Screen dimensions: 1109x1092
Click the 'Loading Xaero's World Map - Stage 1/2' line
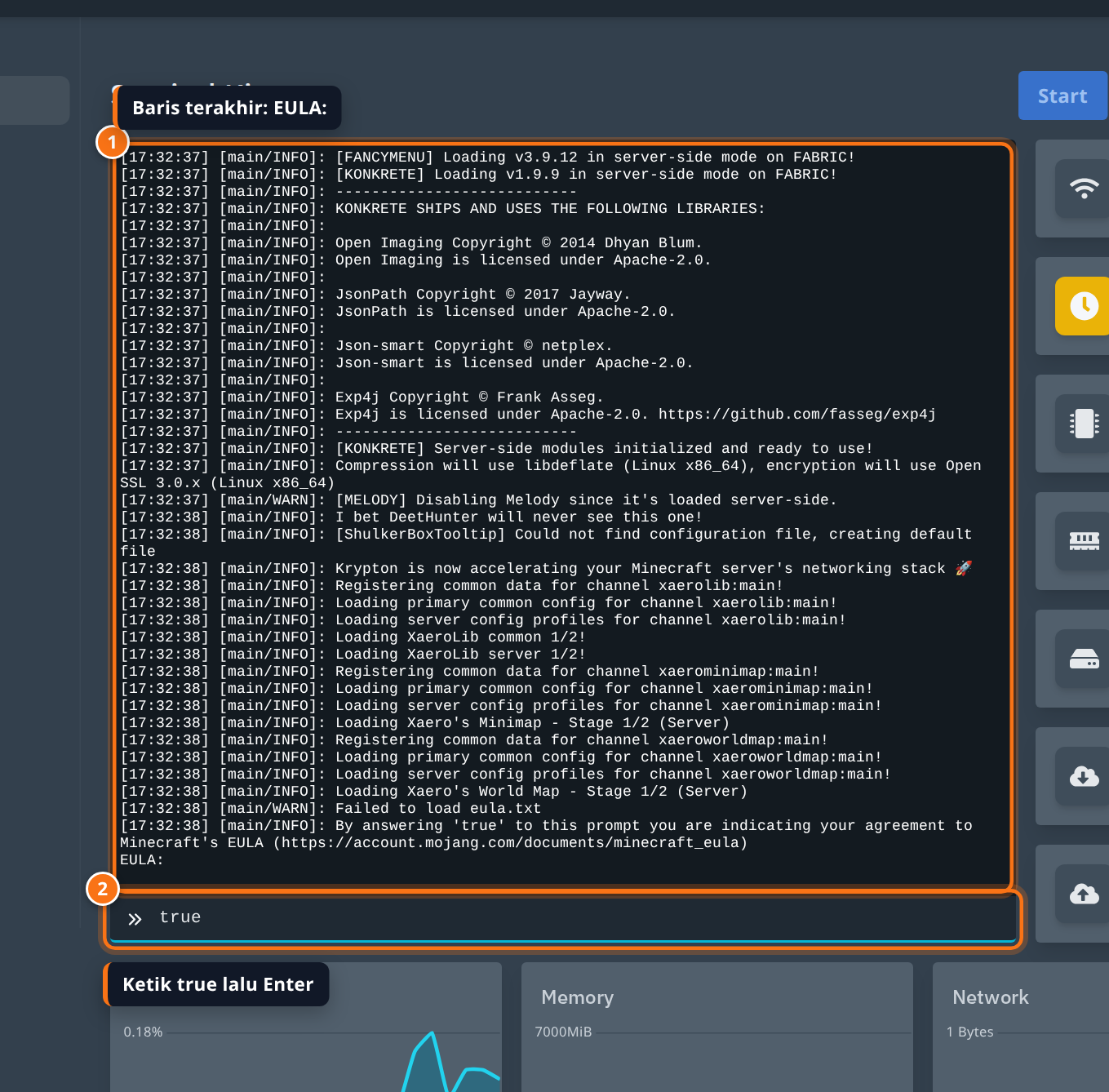point(433,792)
